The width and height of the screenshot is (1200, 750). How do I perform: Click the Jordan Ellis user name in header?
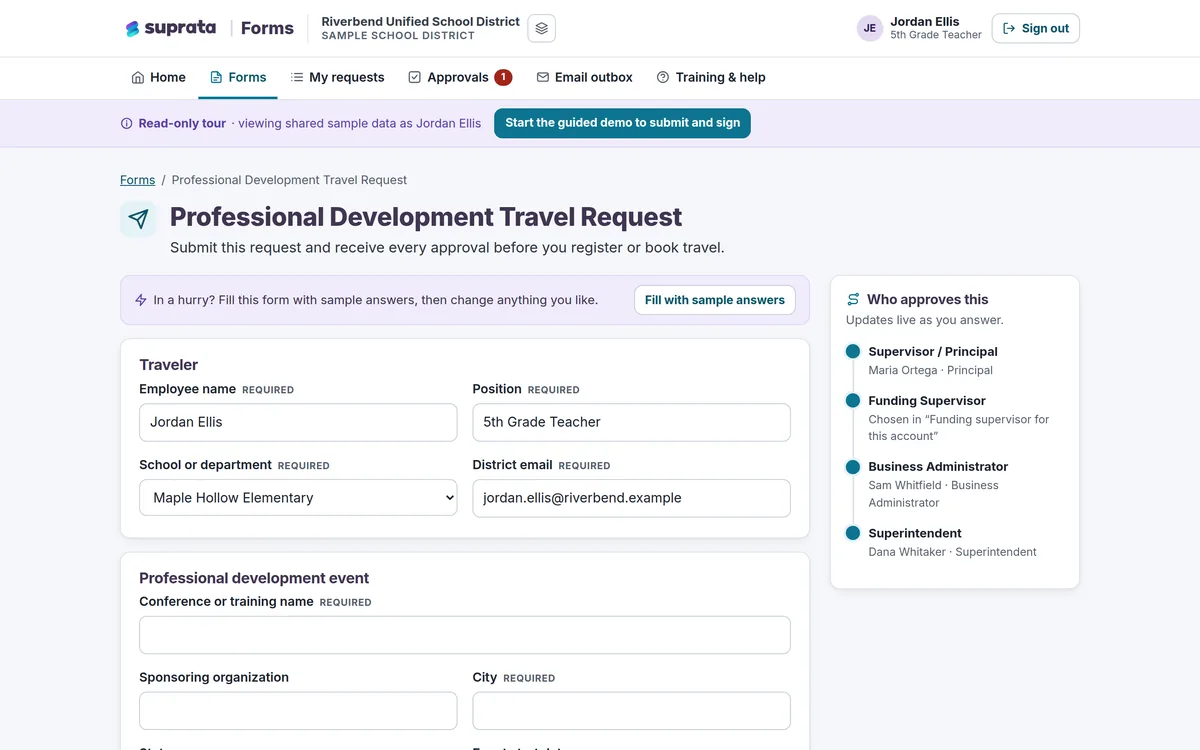tap(925, 21)
